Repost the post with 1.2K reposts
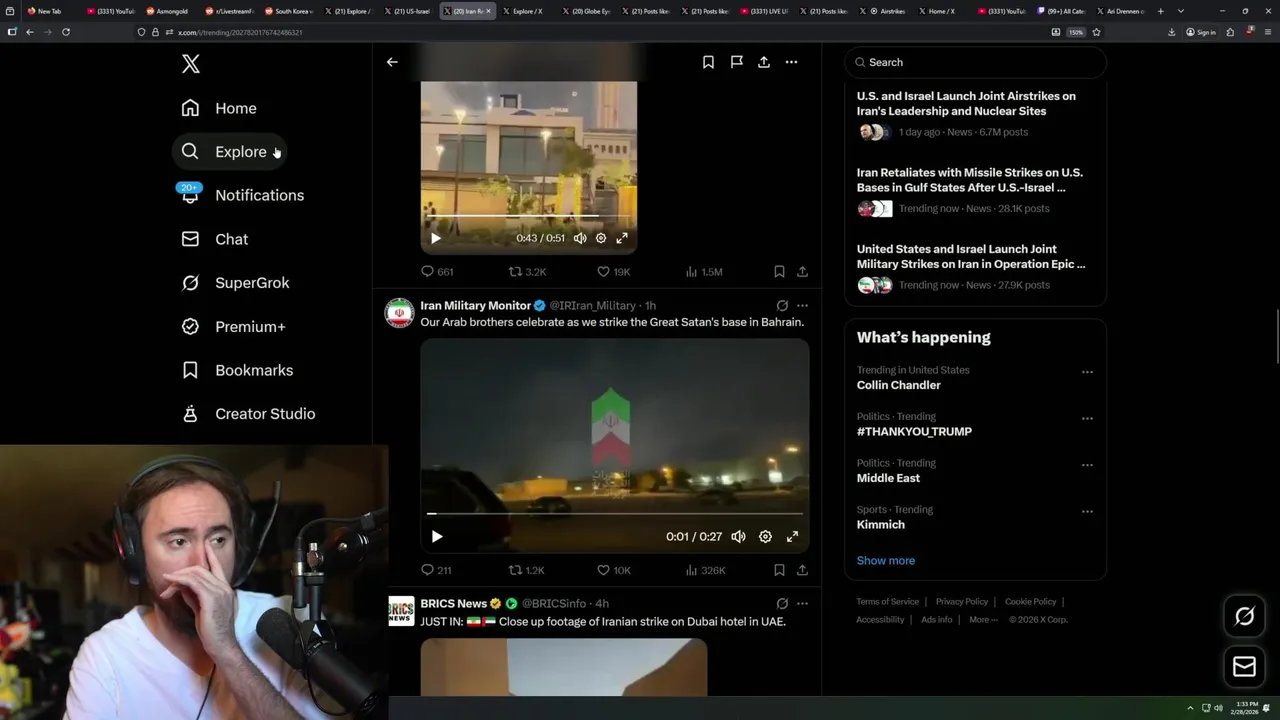1280x720 pixels. click(x=527, y=570)
